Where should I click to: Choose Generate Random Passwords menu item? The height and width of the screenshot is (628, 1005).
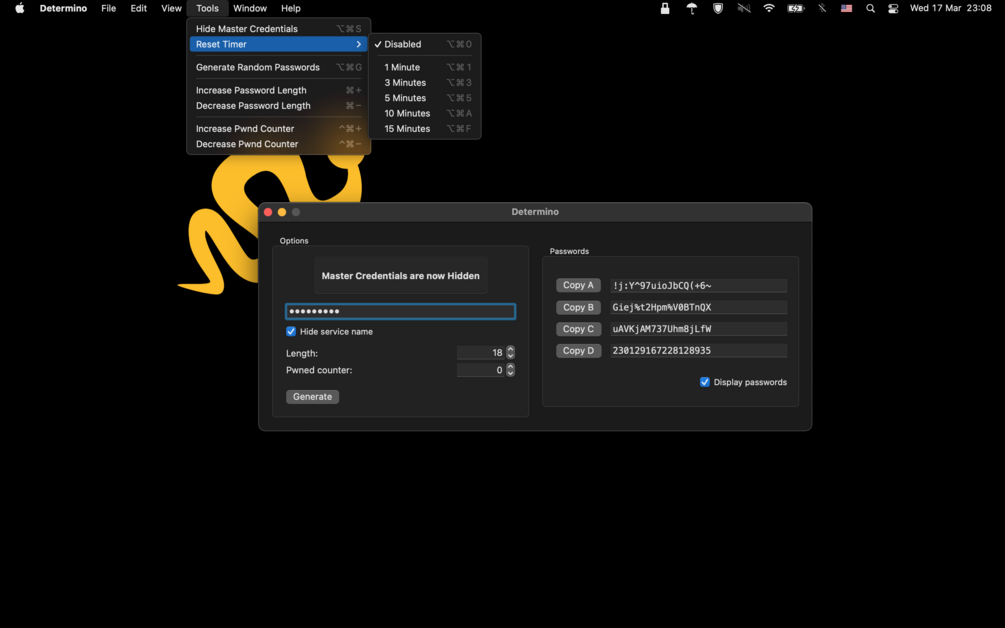278,67
